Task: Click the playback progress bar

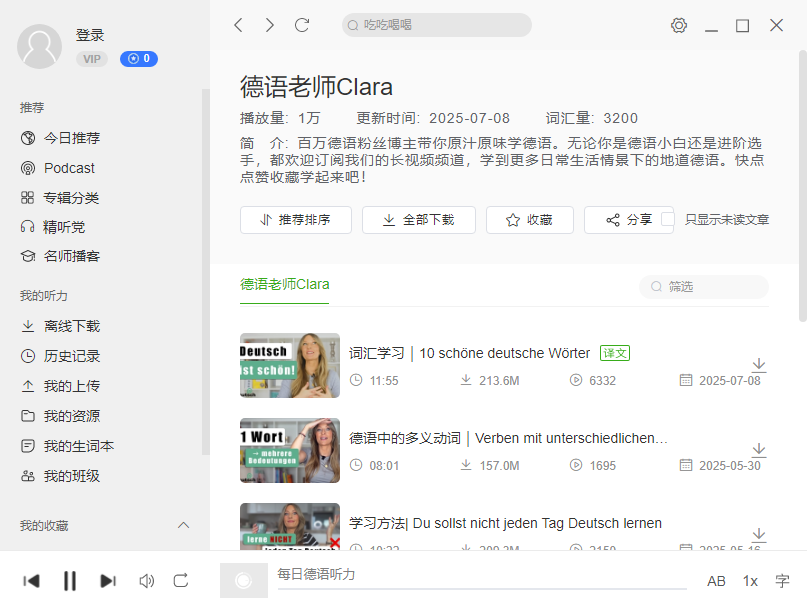Action: (x=482, y=588)
